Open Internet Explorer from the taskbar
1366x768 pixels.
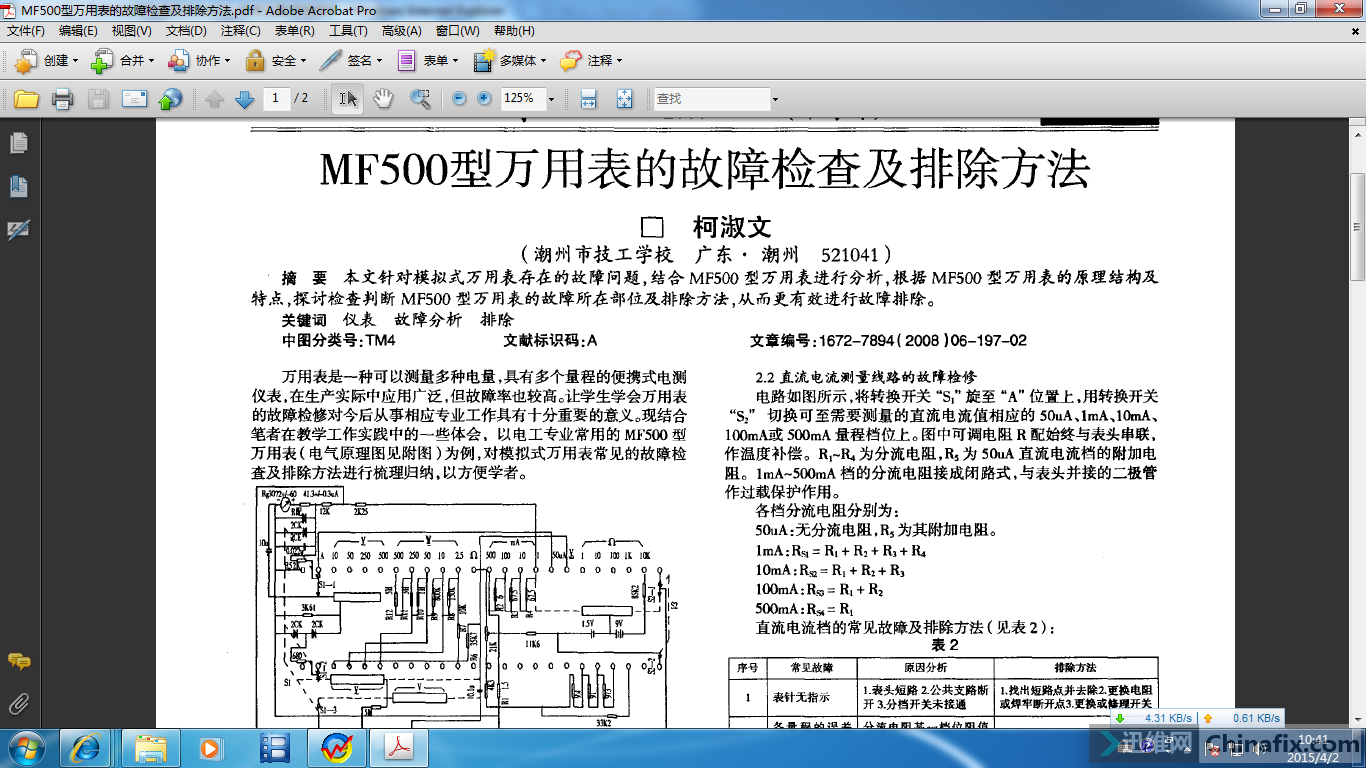pyautogui.click(x=85, y=747)
